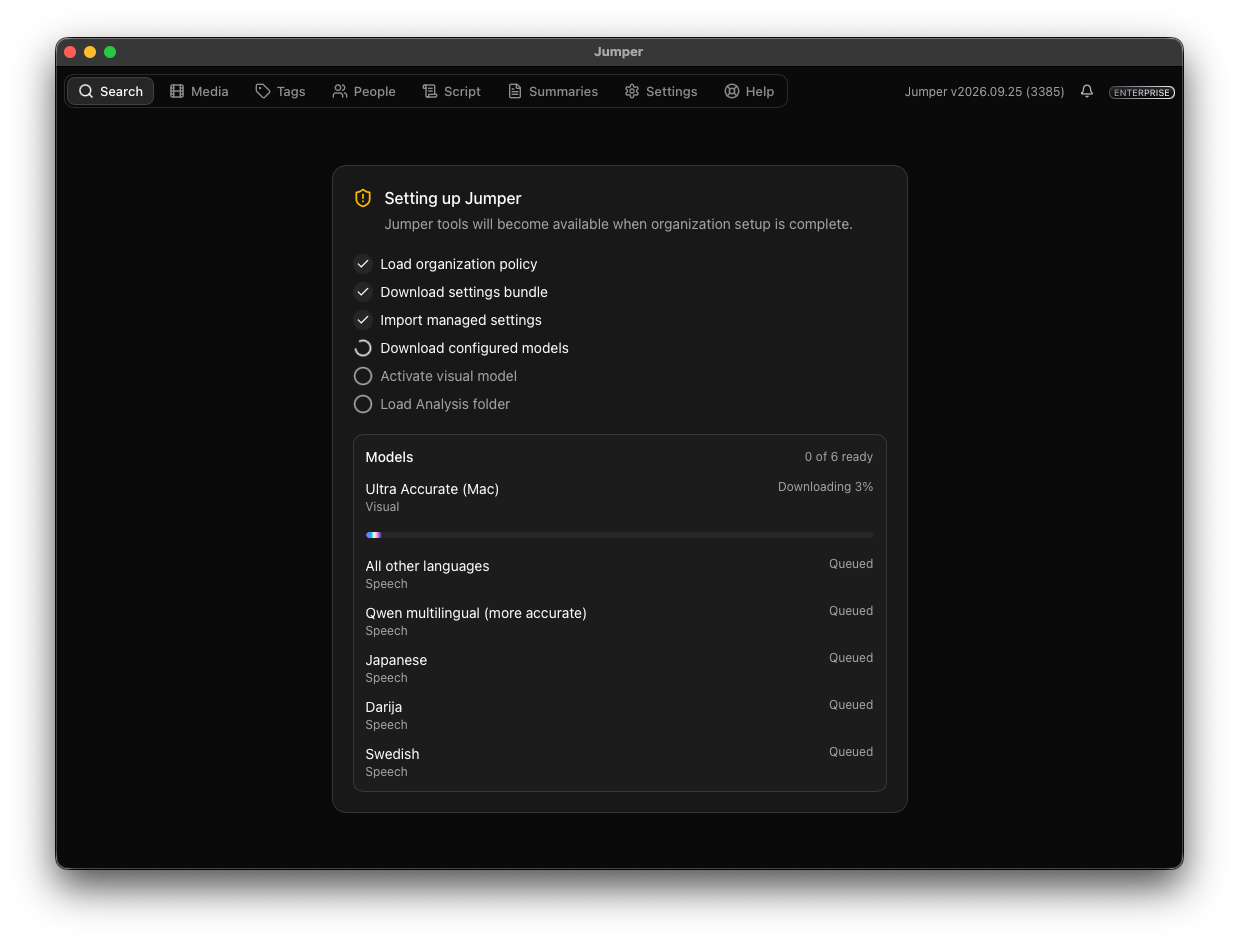This screenshot has height=943, width=1239.
Task: Open the Summaries tab
Action: [x=553, y=91]
